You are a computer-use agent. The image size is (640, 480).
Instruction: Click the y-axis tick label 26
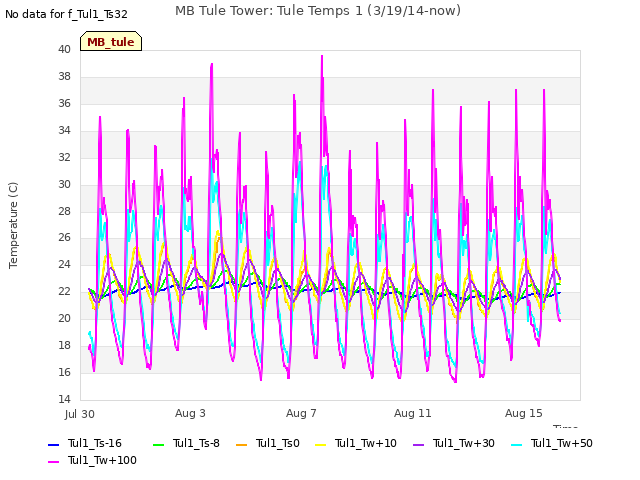point(64,238)
